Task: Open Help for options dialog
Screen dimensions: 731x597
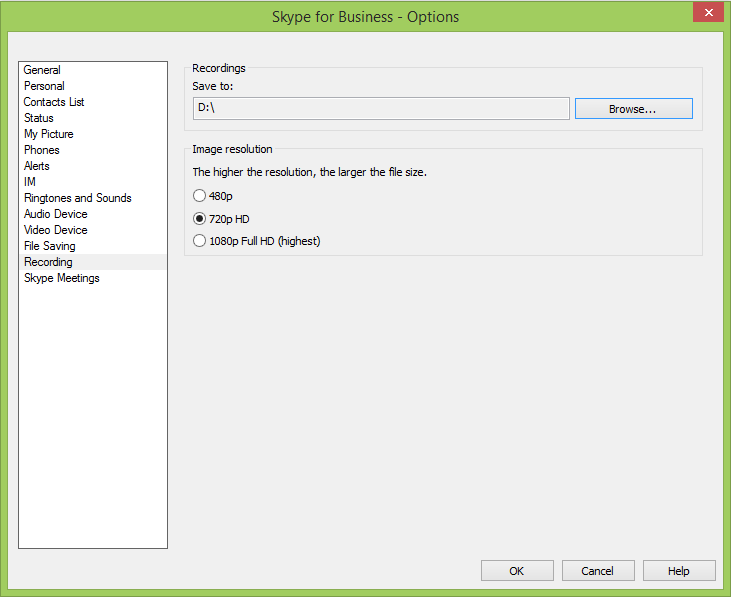Action: tap(679, 571)
